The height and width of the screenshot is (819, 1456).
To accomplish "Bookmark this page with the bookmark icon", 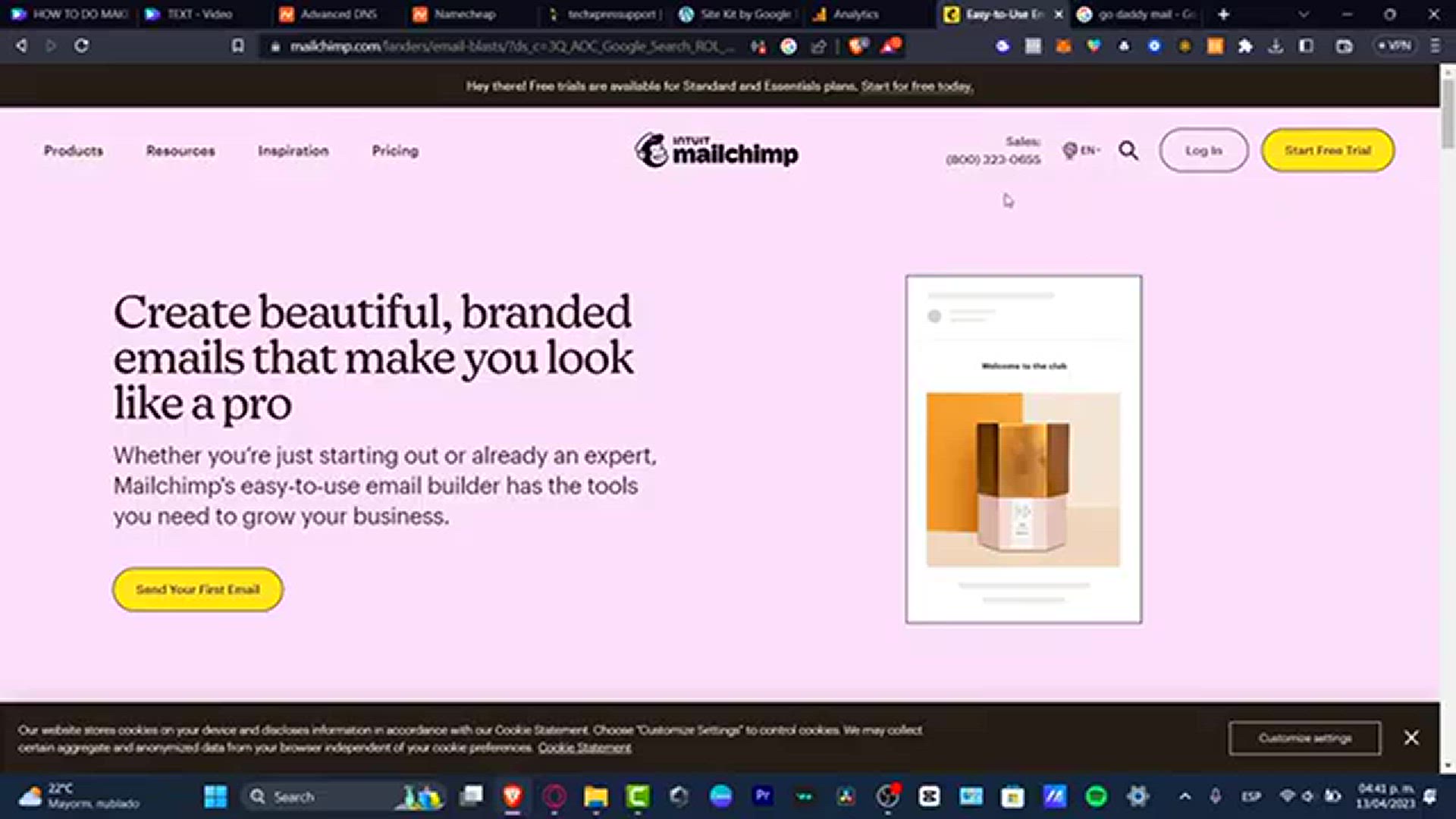I will (237, 46).
